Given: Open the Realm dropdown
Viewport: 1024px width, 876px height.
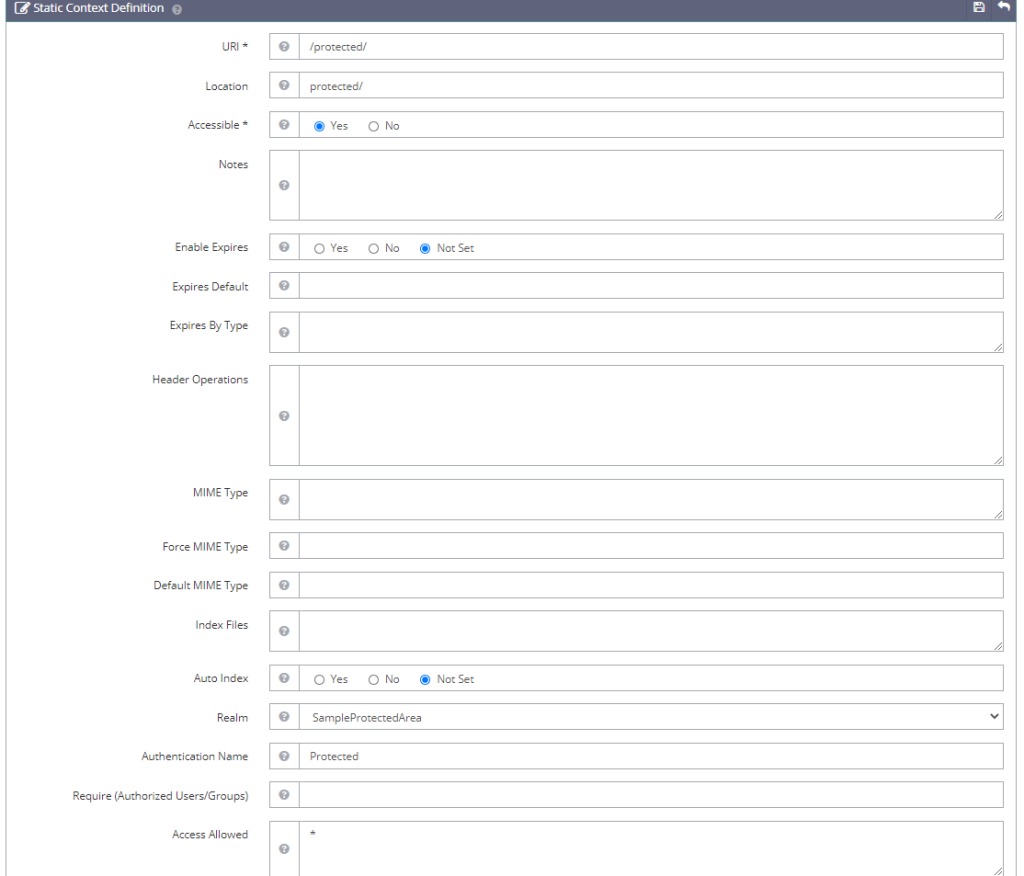Looking at the screenshot, I should (x=650, y=717).
